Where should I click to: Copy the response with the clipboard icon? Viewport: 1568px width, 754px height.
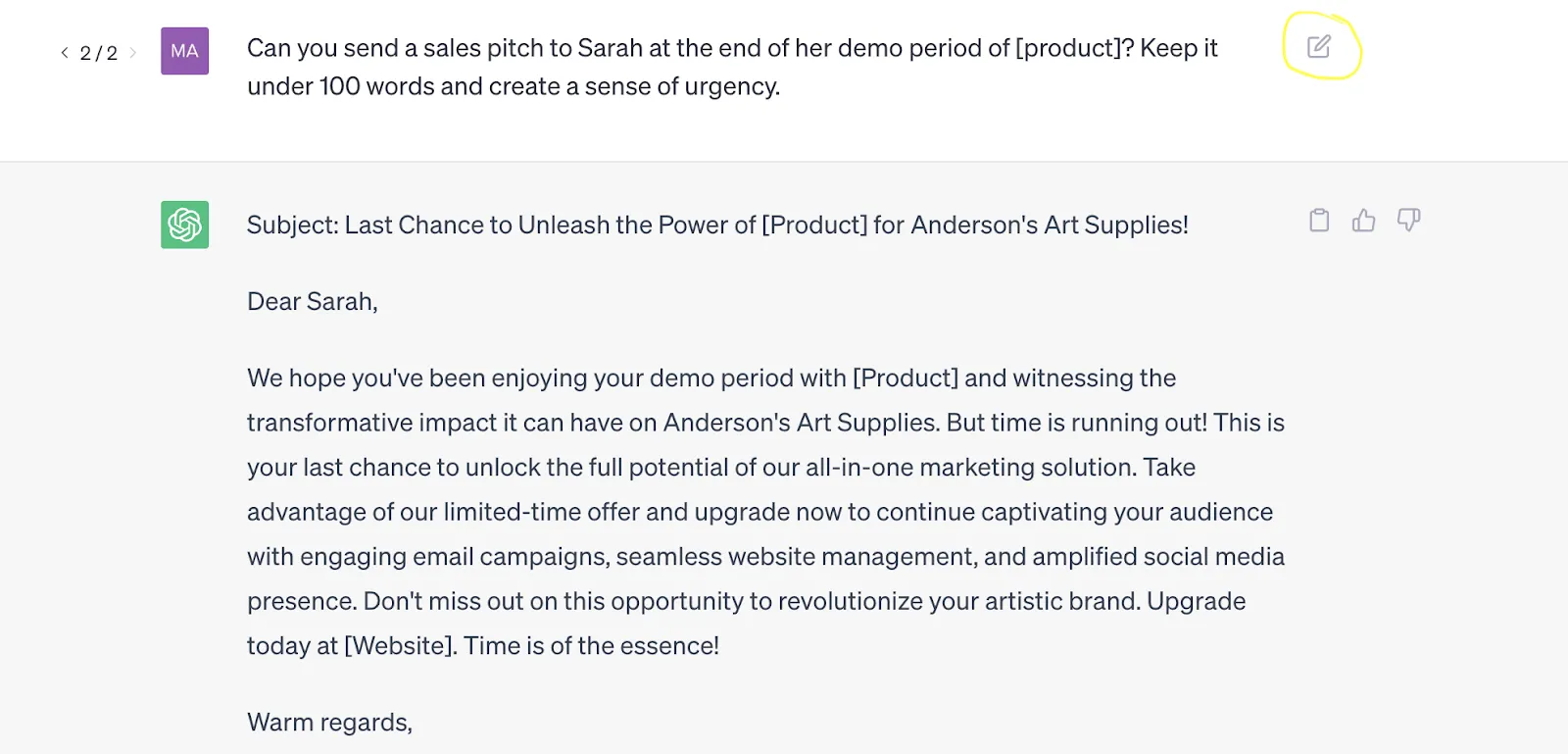click(x=1319, y=221)
